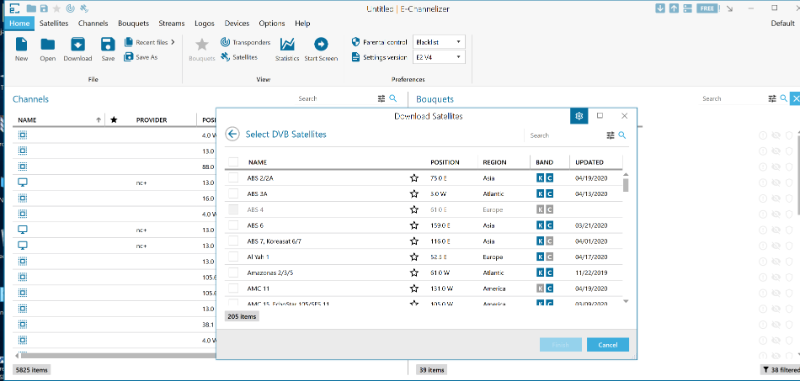Click the star of Amazonas 2/3/5
800x381 pixels.
414,272
